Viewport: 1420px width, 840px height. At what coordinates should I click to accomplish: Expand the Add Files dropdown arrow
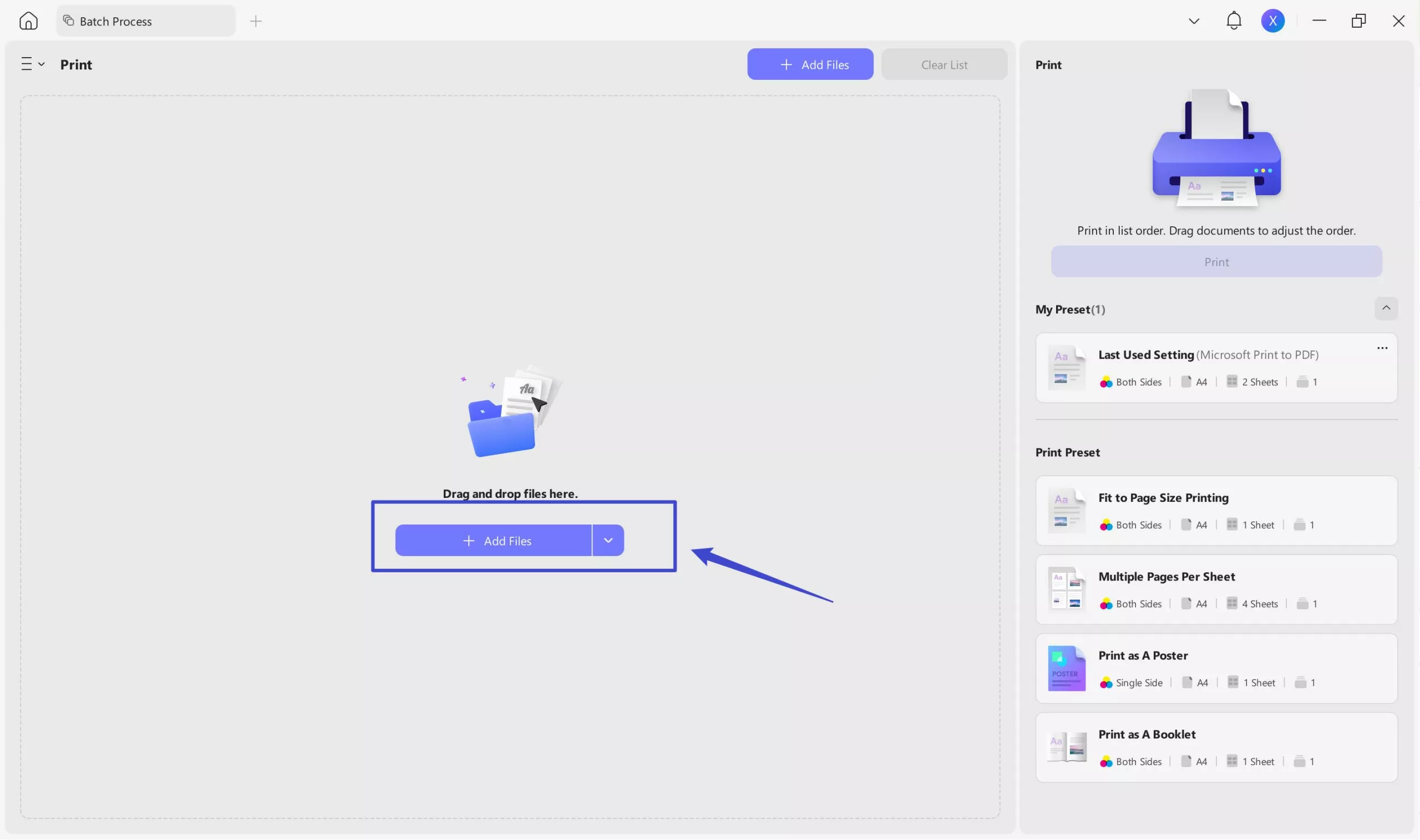(608, 540)
